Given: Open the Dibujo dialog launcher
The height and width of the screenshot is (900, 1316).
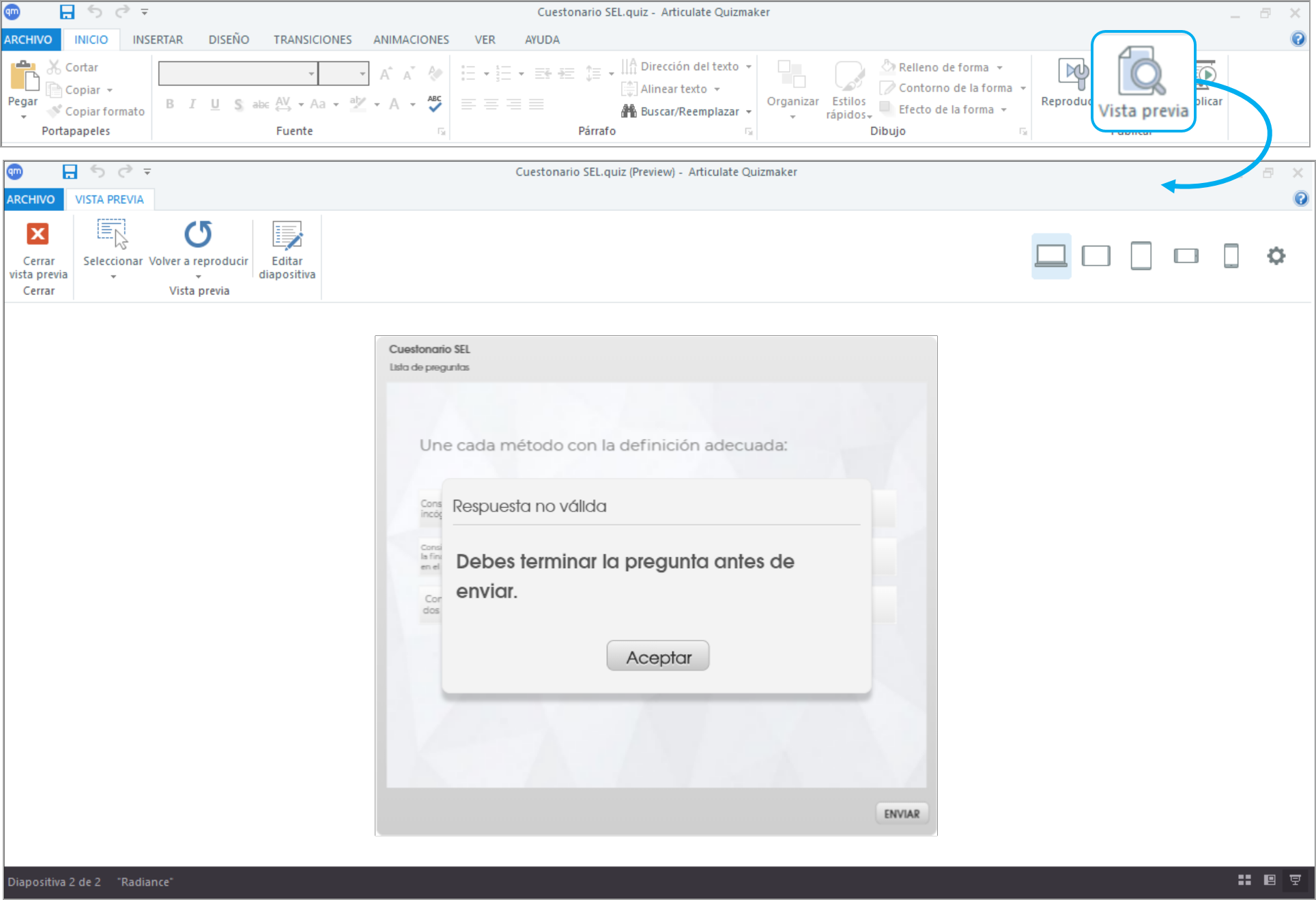Looking at the screenshot, I should tap(1023, 131).
